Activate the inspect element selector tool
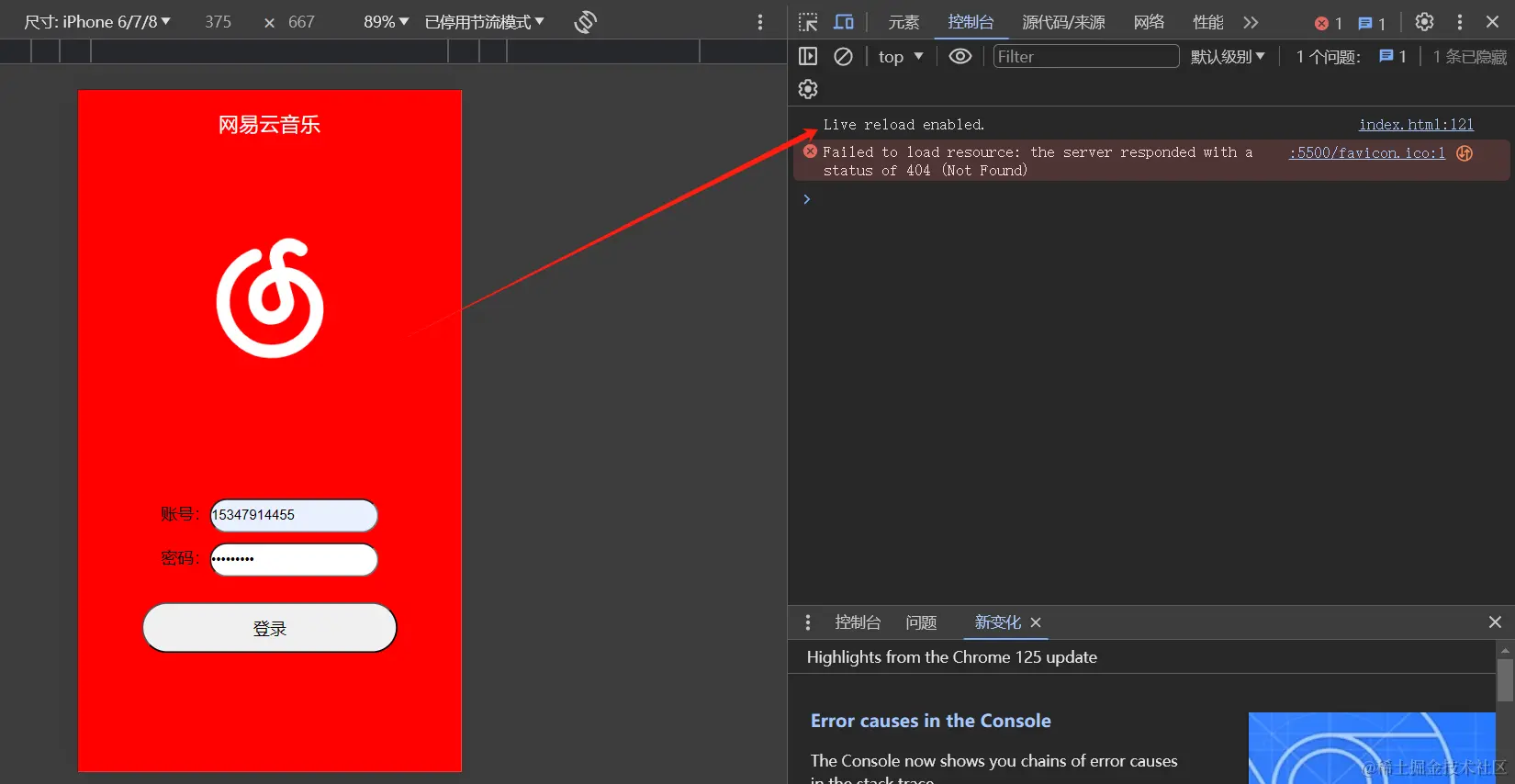The image size is (1515, 784). coord(808,22)
